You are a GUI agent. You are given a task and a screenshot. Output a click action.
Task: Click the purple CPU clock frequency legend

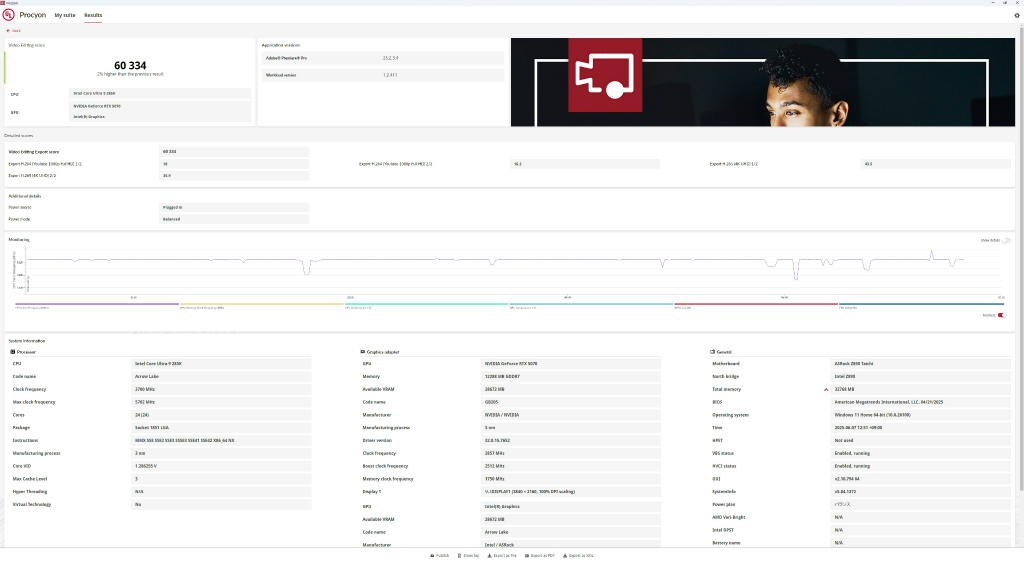tap(97, 304)
